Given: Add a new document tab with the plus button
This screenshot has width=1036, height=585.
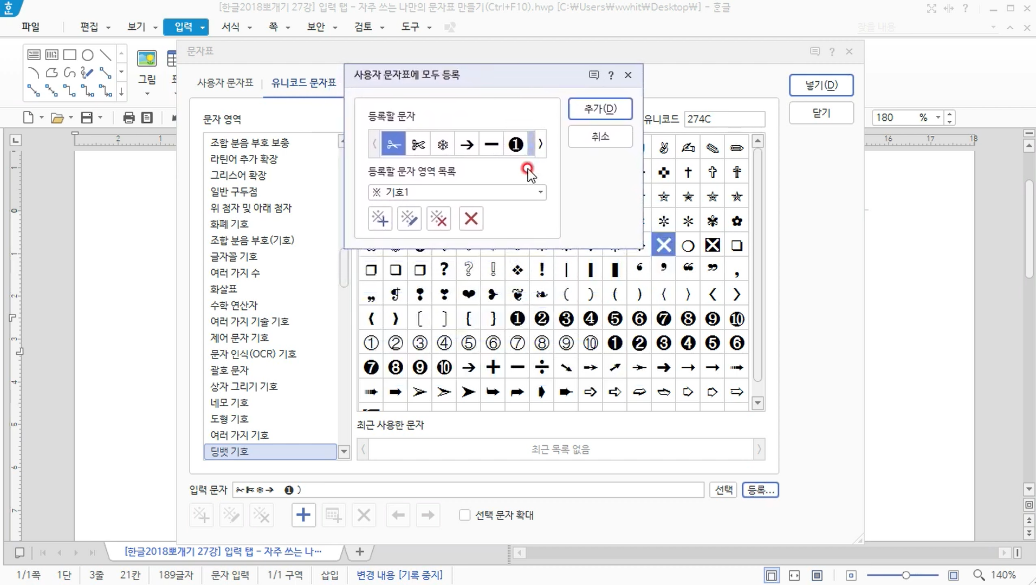Looking at the screenshot, I should point(359,552).
